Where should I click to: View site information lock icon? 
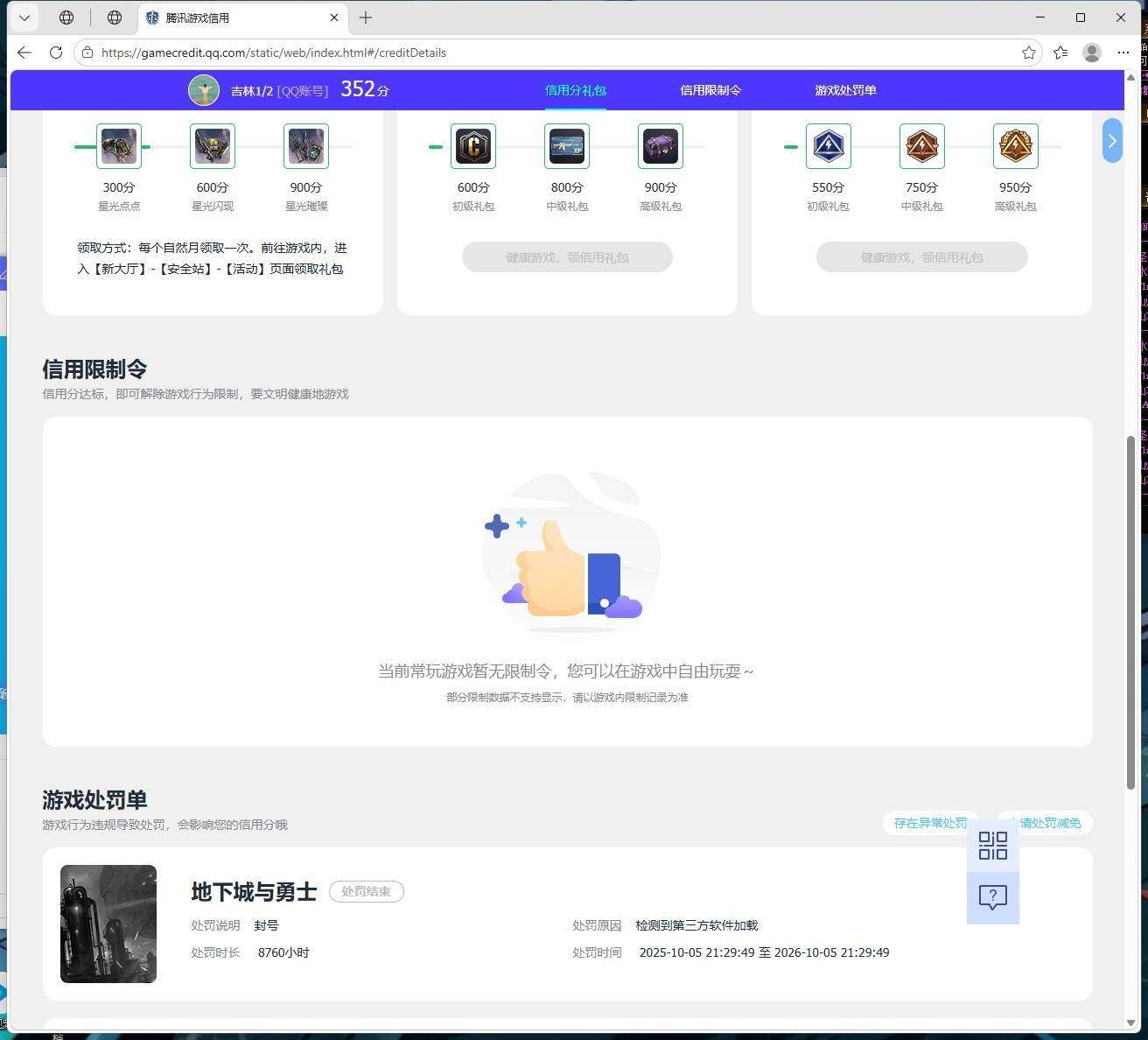pyautogui.click(x=87, y=53)
